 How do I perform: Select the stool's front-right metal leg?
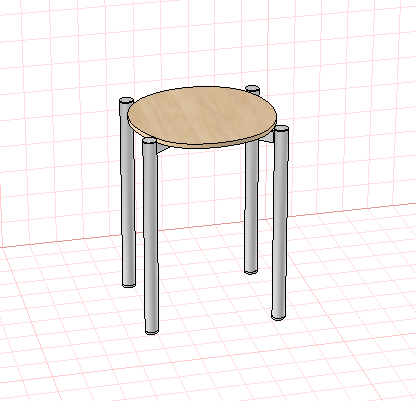pos(280,223)
